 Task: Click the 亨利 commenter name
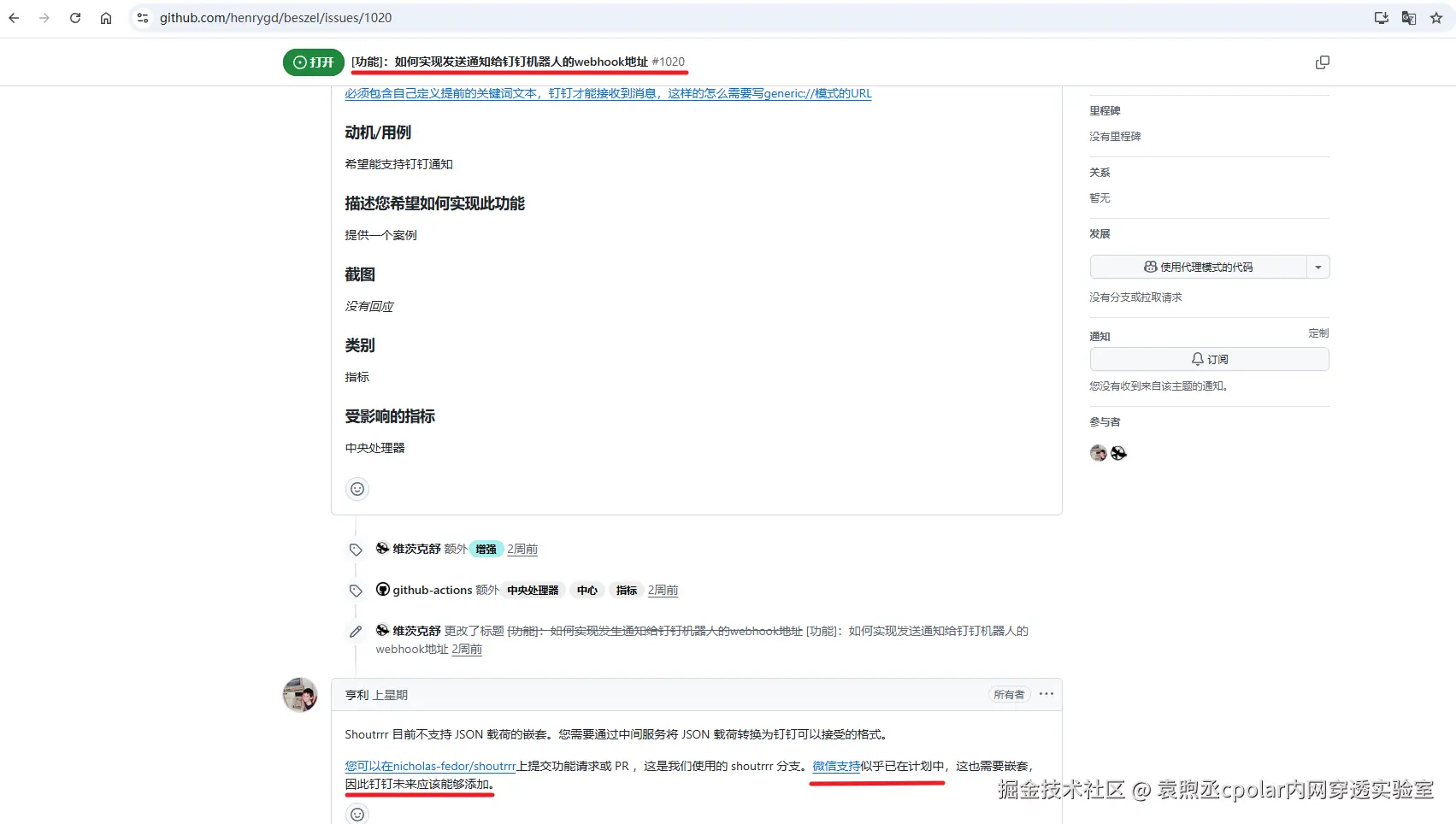tap(357, 695)
